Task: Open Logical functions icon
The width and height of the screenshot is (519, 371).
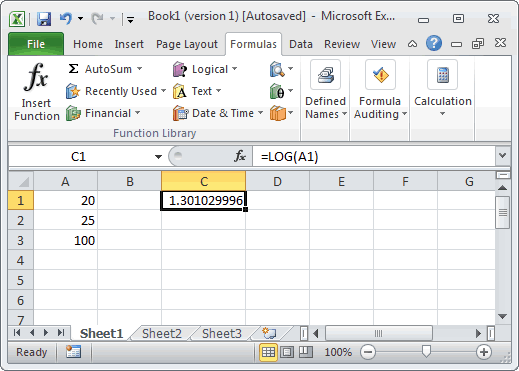Action: (180, 69)
